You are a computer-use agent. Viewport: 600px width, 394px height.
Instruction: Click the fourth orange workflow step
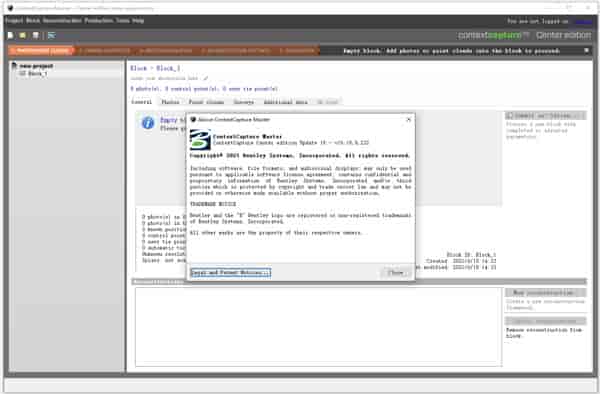click(235, 50)
